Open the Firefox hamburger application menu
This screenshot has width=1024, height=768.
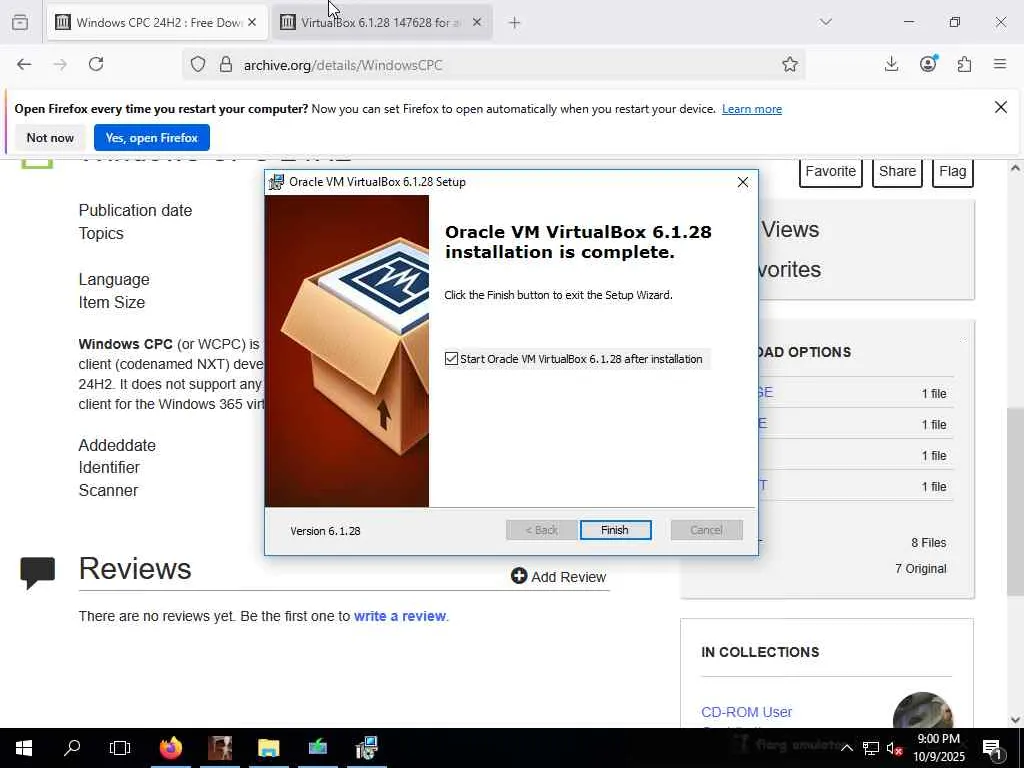point(1000,64)
